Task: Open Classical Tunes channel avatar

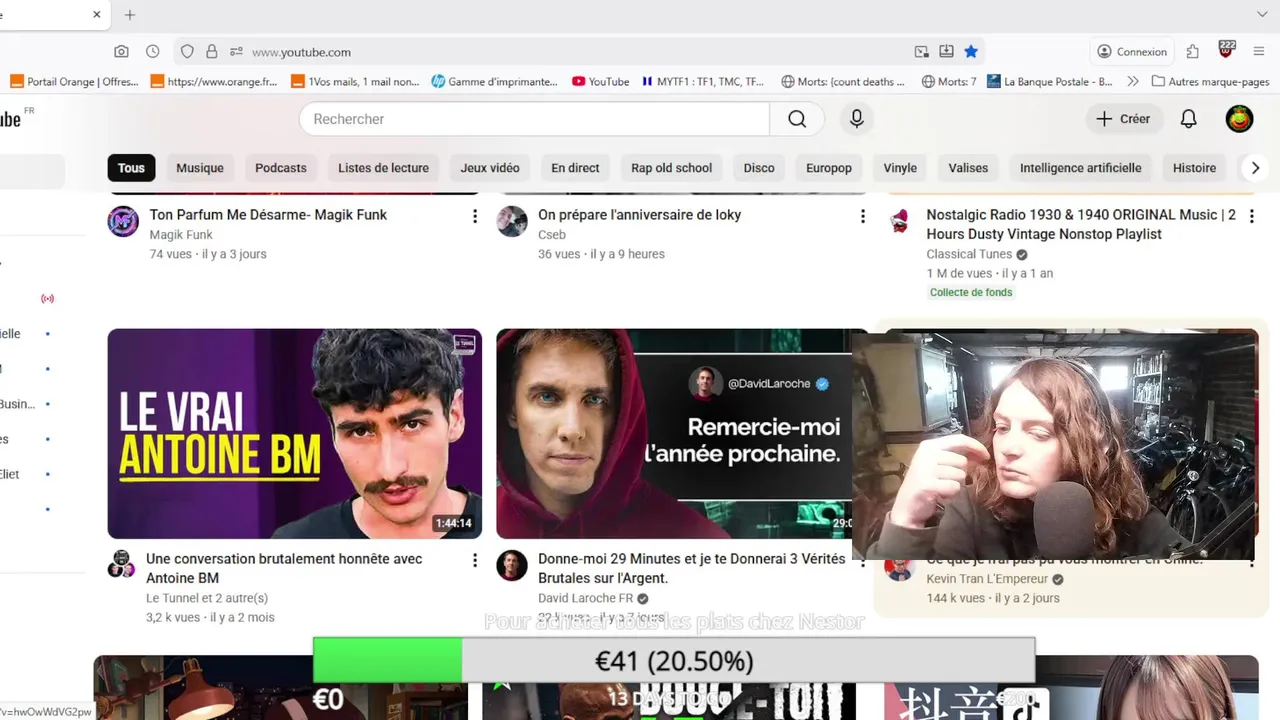Action: pyautogui.click(x=900, y=221)
